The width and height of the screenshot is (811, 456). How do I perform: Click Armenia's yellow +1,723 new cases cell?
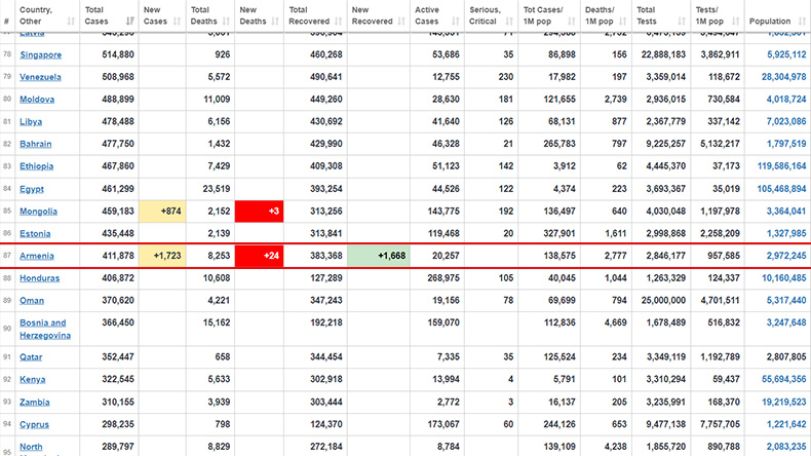click(x=162, y=256)
